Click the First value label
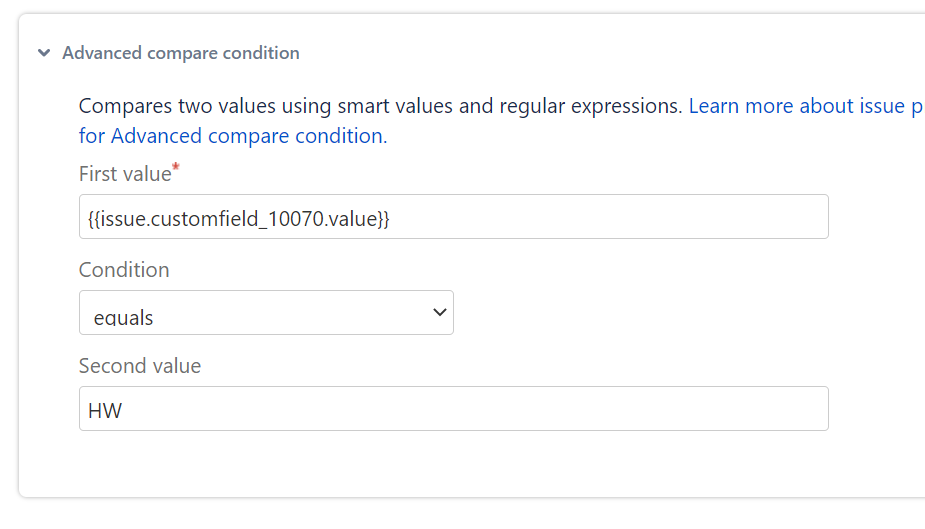The image size is (925, 529). pyautogui.click(x=125, y=174)
